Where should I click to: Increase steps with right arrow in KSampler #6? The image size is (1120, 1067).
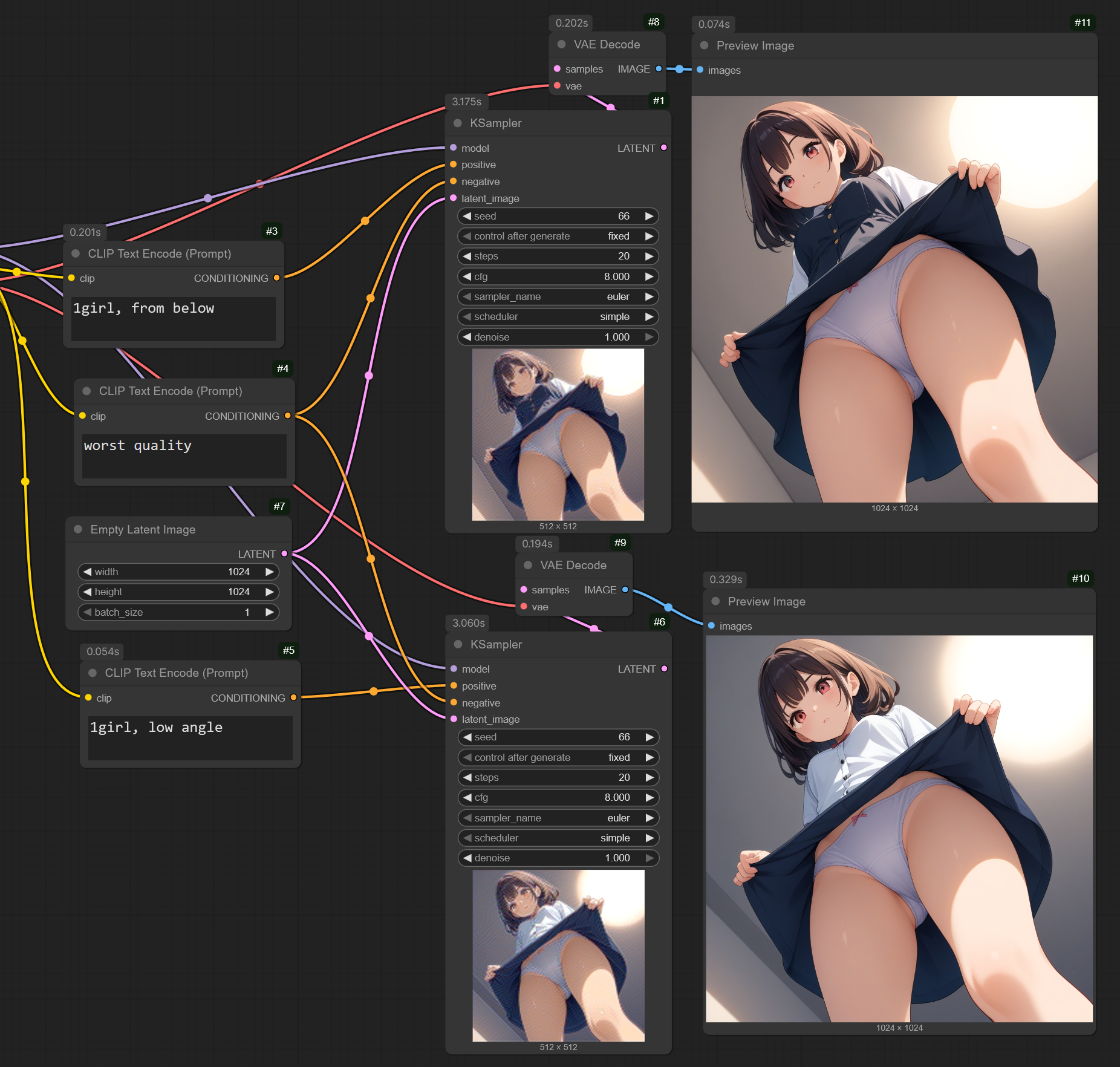pyautogui.click(x=650, y=777)
